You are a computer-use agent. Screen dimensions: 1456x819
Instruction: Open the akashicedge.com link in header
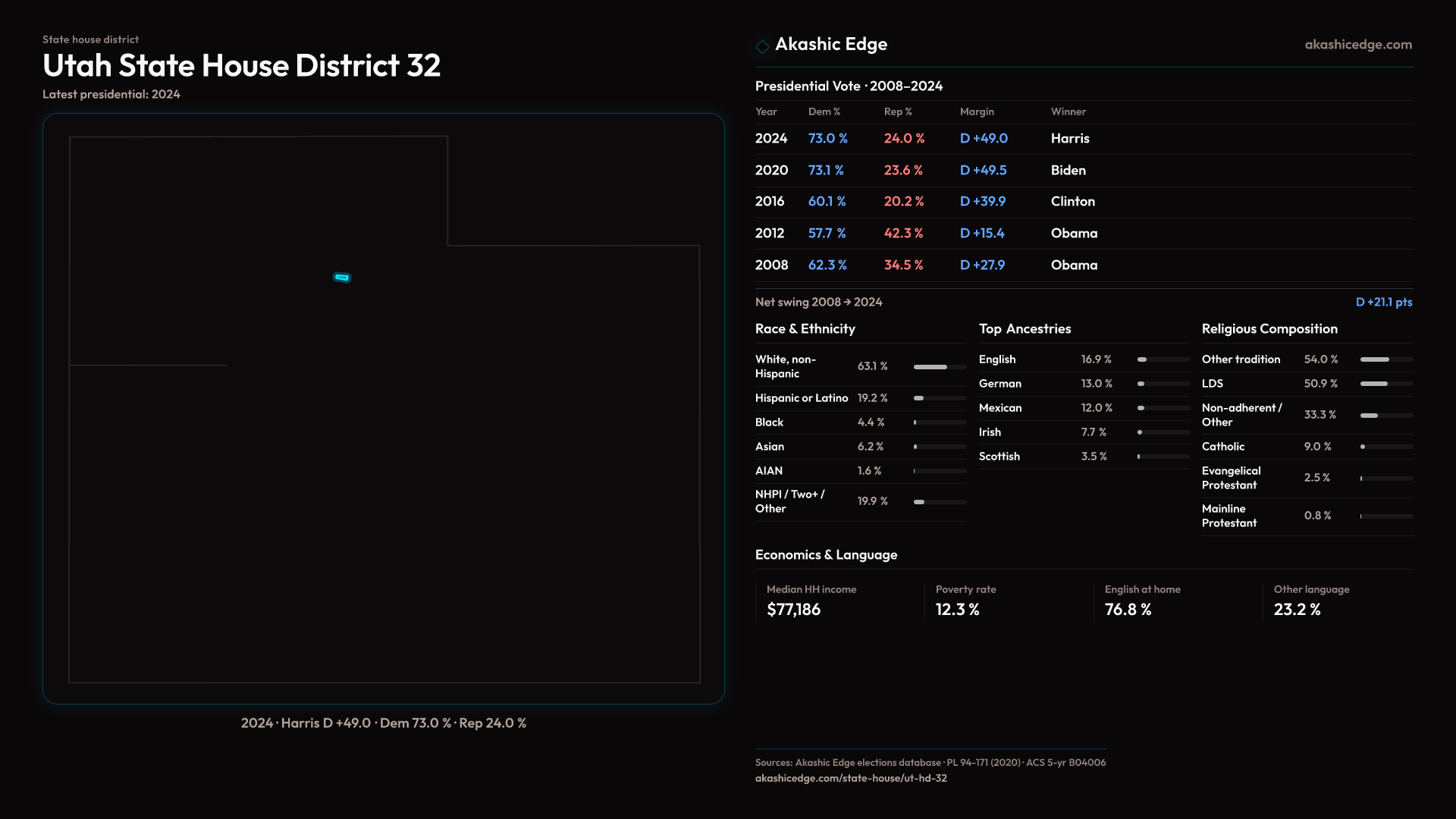(1357, 45)
